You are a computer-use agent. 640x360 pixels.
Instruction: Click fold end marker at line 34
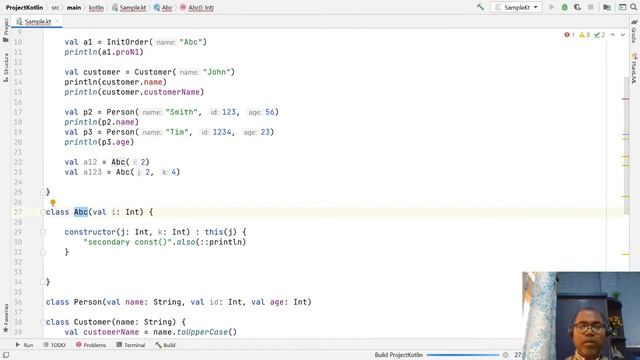pos(42,282)
